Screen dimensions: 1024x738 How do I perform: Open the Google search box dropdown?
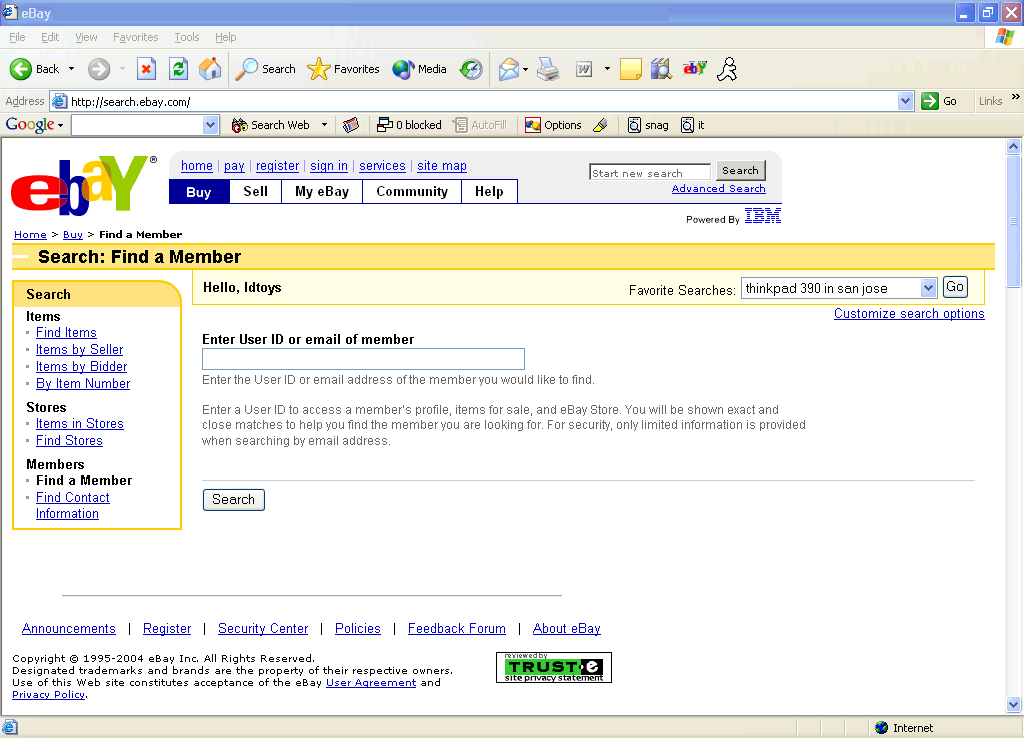pos(210,125)
